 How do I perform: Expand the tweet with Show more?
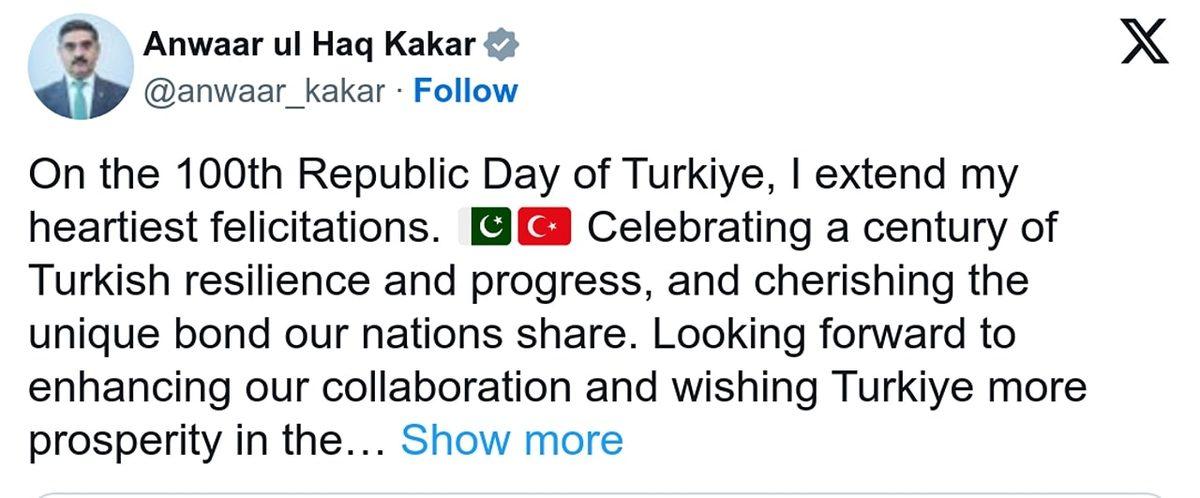[511, 440]
